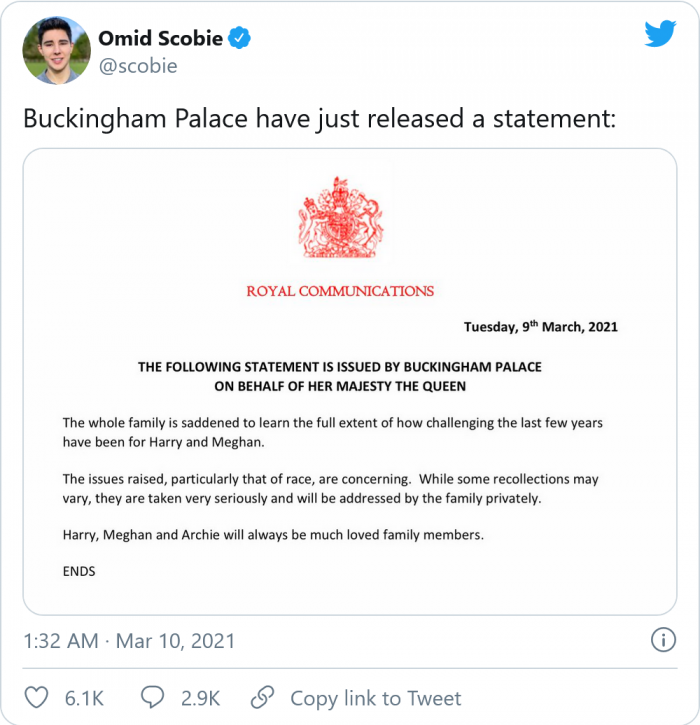Click the ROYAL COMMUNICATIONS heading in image
The height and width of the screenshot is (725, 700).
(340, 291)
